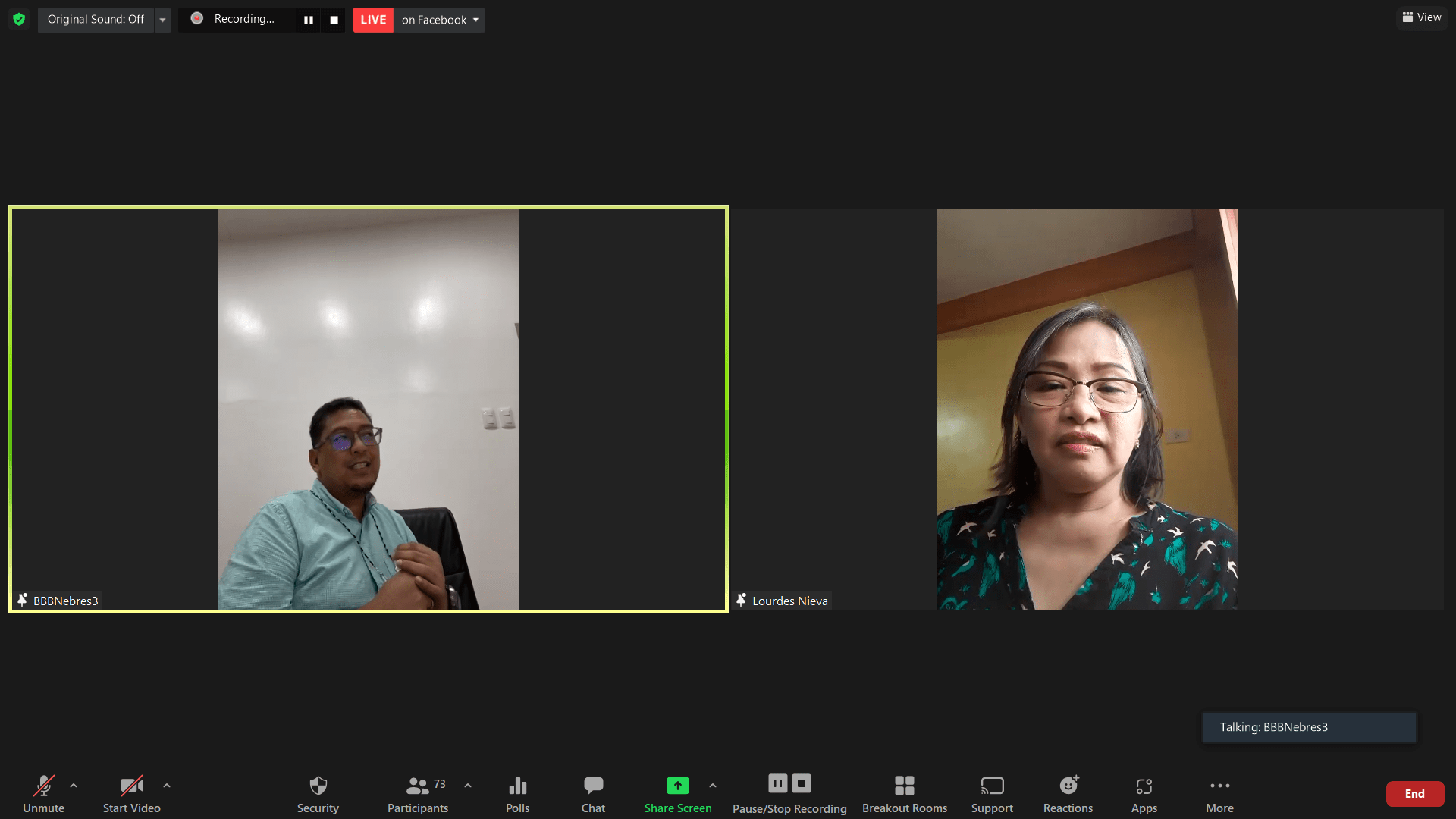Click the green encryption shield icon

[19, 19]
